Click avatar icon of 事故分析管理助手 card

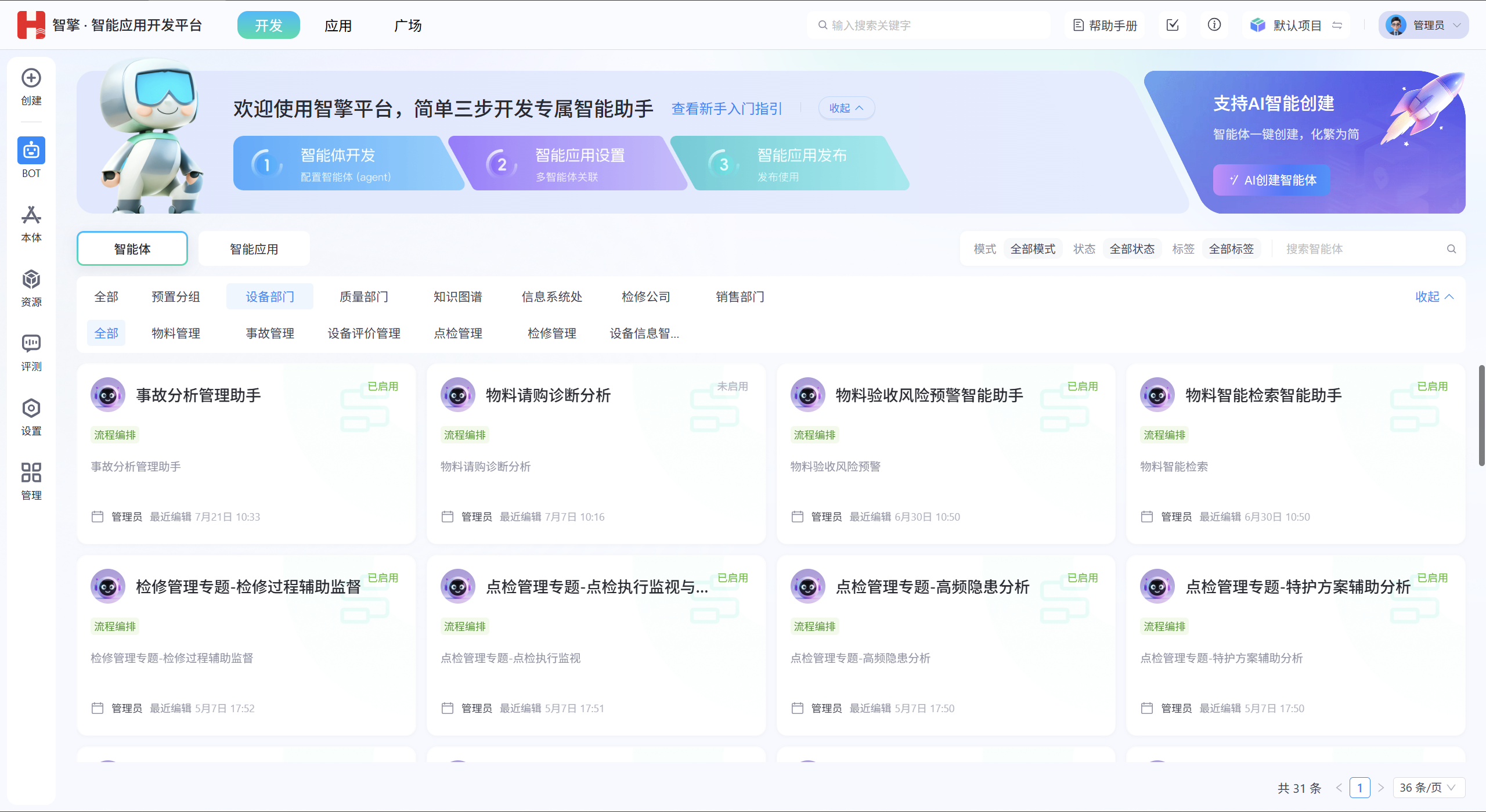point(108,395)
